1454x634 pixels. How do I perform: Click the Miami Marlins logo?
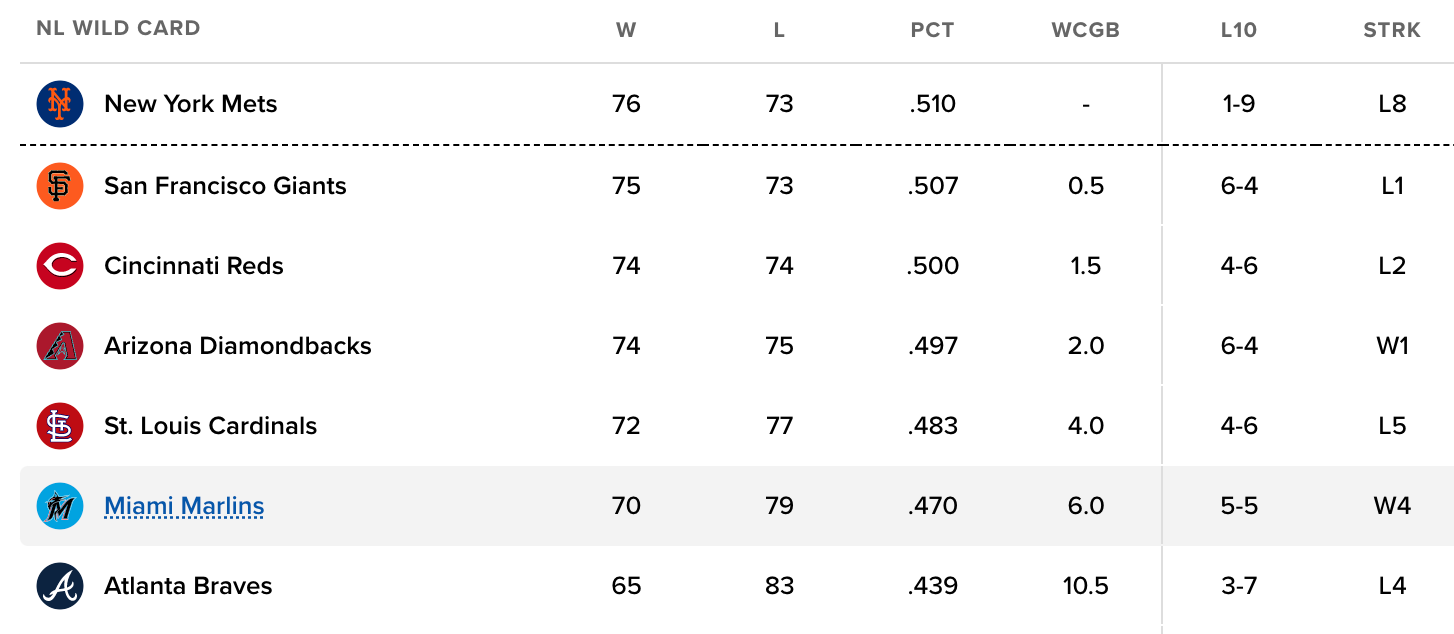click(x=59, y=506)
